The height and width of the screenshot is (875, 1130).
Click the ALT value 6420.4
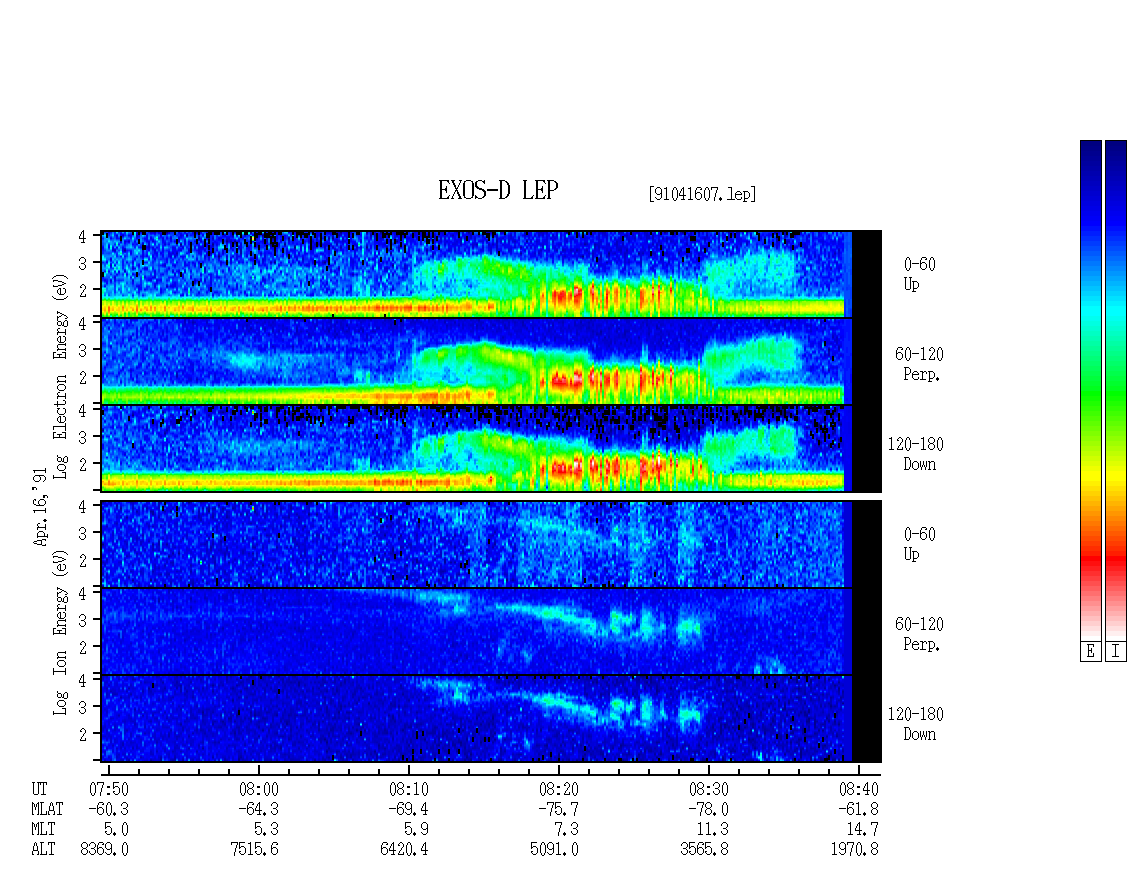pos(404,850)
